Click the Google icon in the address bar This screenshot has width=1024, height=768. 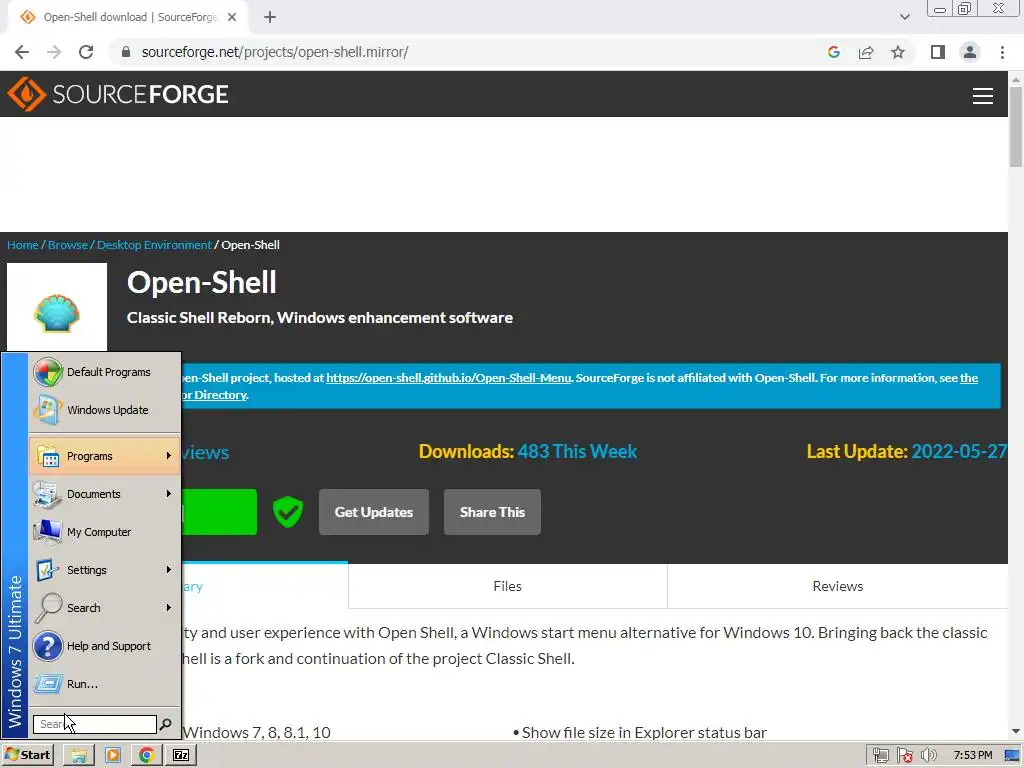(x=833, y=52)
